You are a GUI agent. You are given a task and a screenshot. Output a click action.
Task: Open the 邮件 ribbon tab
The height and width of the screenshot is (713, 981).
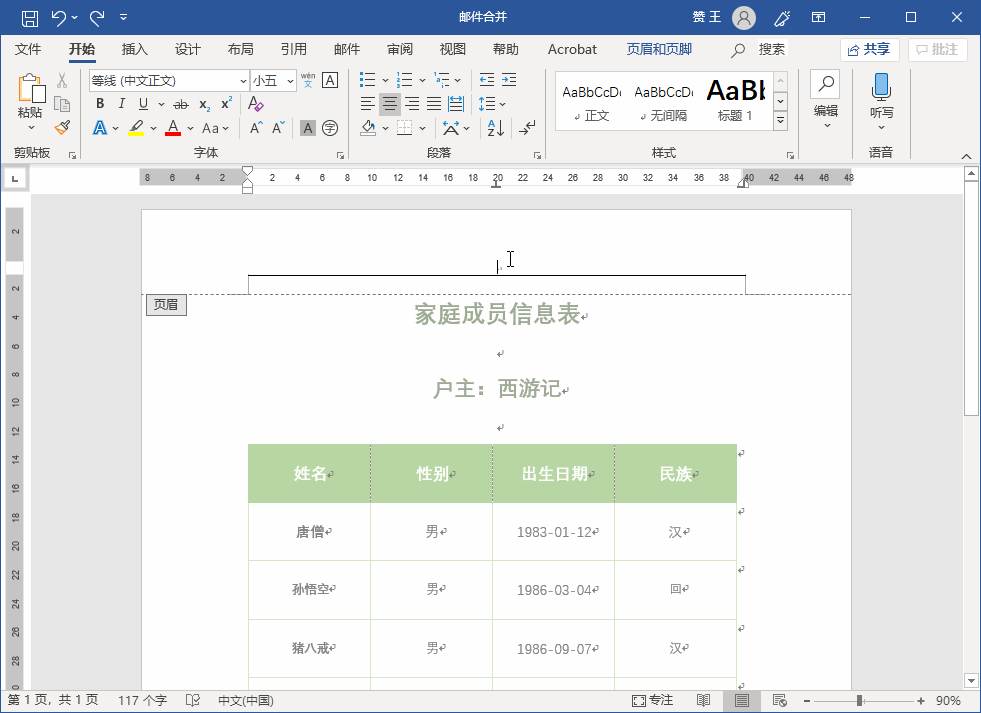(x=346, y=48)
